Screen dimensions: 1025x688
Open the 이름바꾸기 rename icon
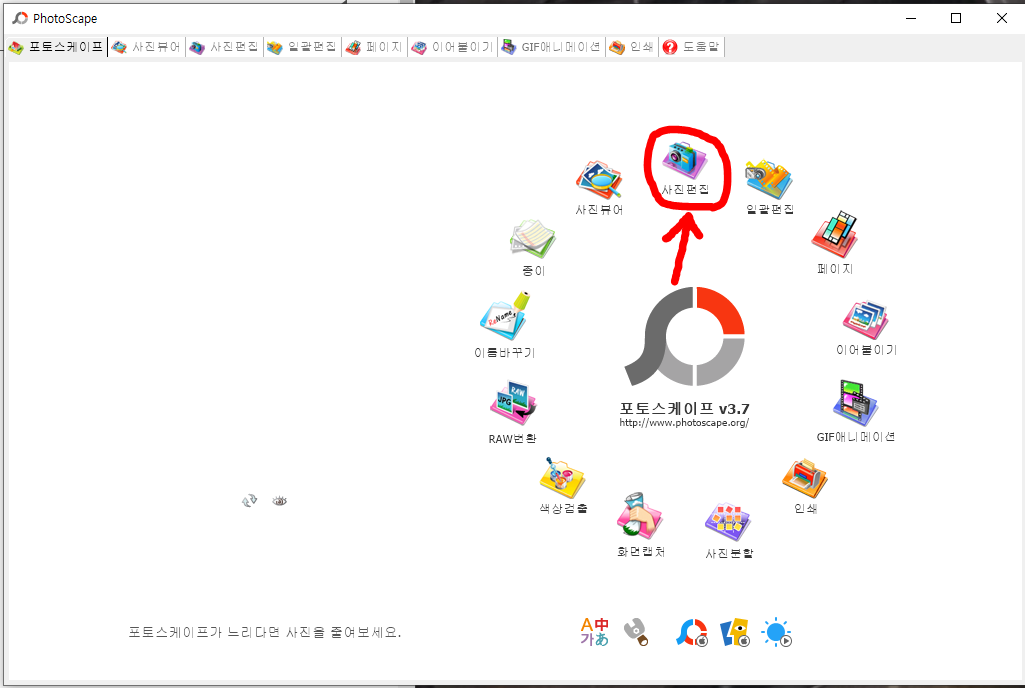click(505, 316)
